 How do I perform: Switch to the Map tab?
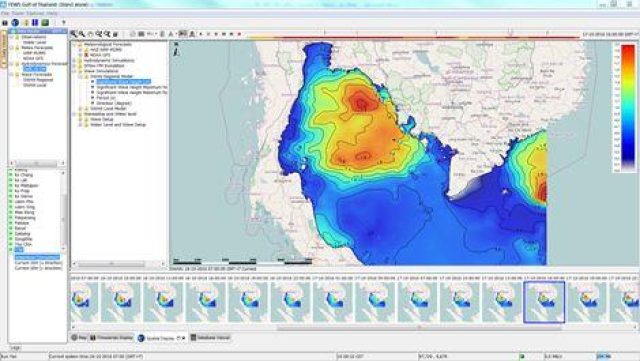click(79, 338)
